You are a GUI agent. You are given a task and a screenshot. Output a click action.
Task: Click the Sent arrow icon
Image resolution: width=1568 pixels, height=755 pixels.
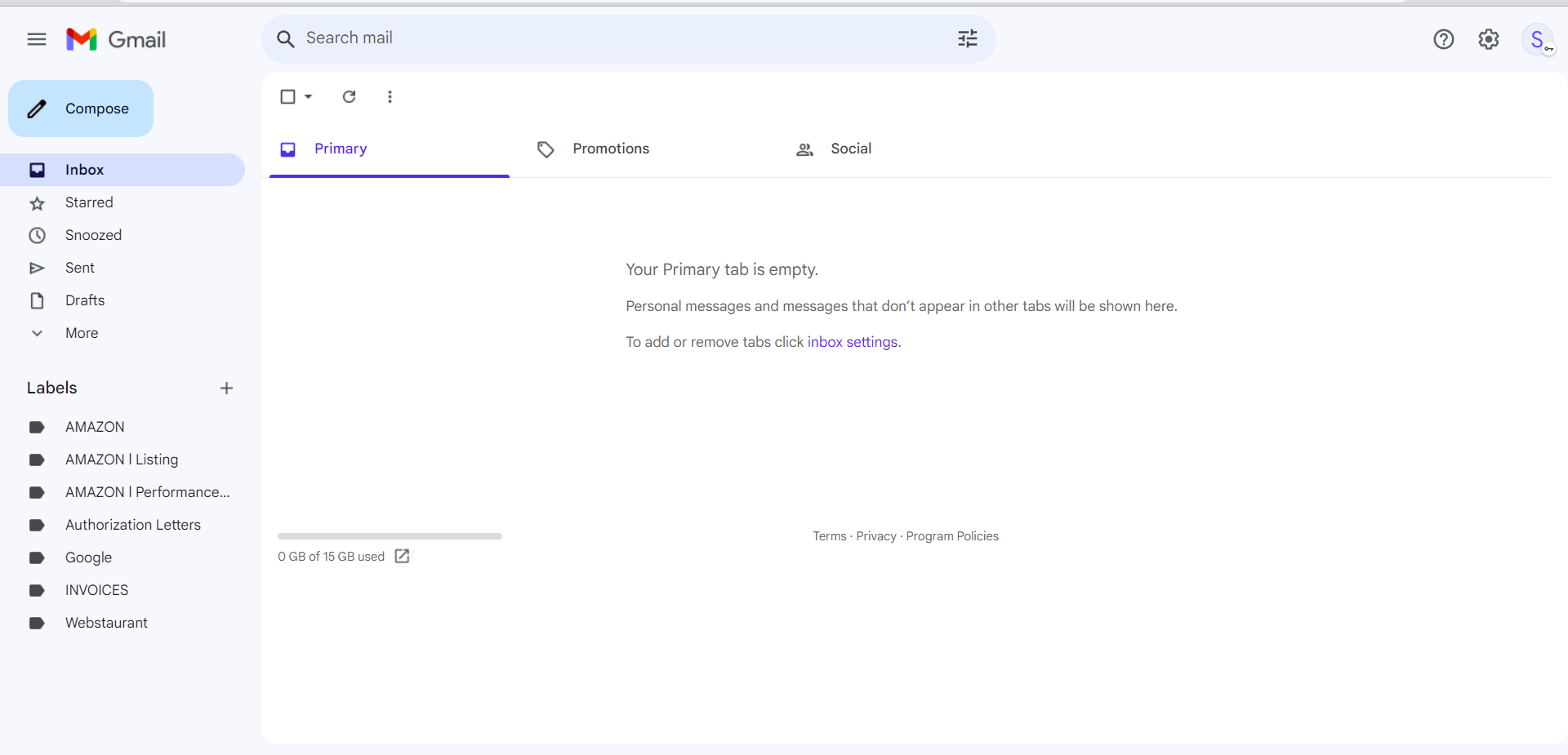[37, 269]
